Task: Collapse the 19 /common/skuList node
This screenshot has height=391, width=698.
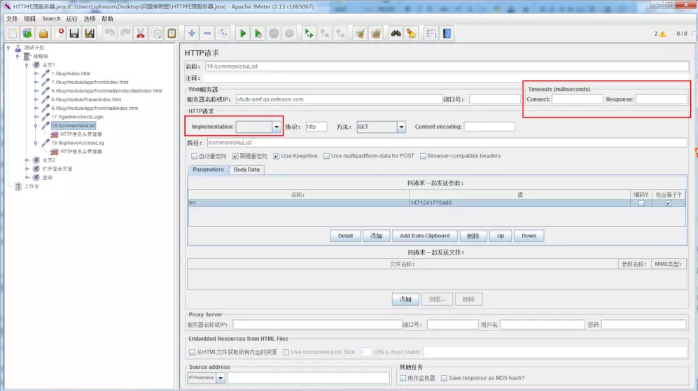Action: [36, 126]
